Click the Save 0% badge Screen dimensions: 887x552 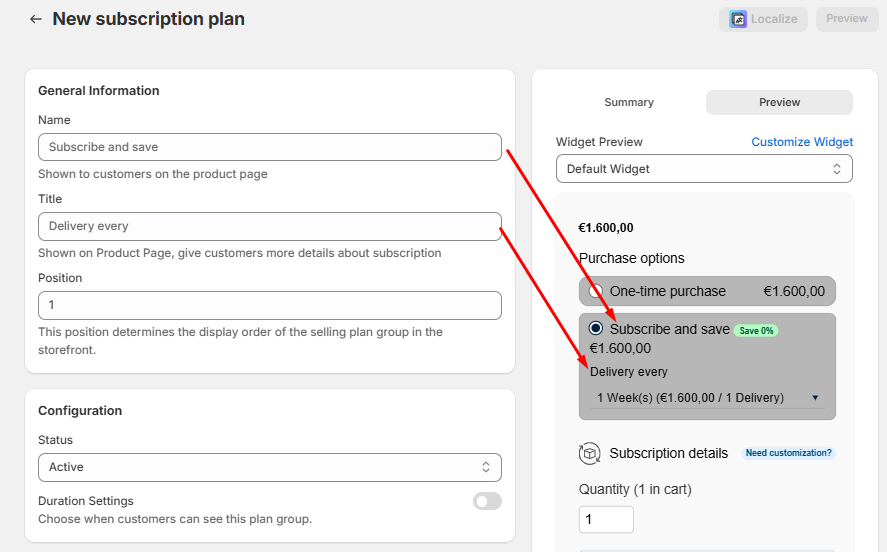click(756, 330)
